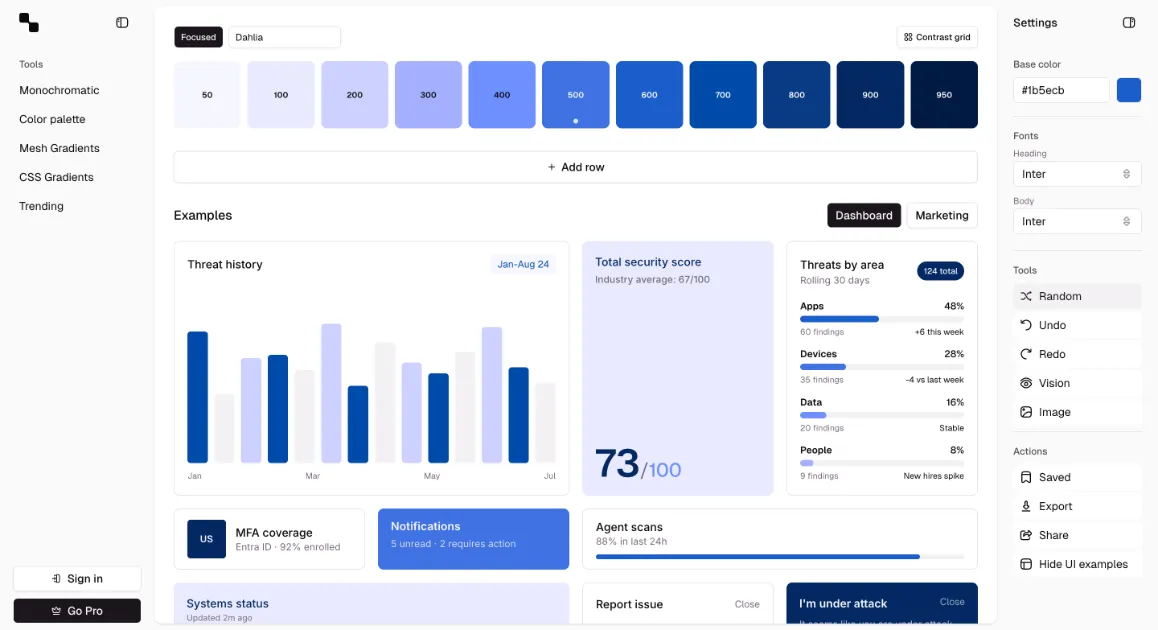This screenshot has height=630, width=1158.
Task: Open the Image tool
Action: (x=1076, y=412)
